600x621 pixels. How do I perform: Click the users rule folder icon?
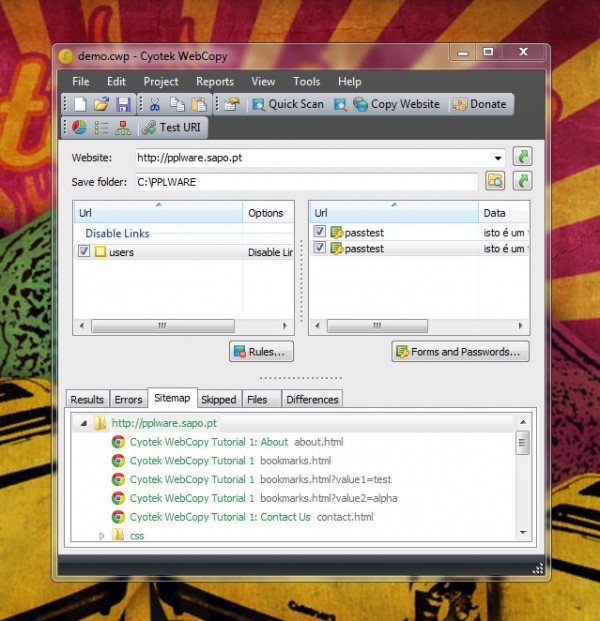(x=101, y=252)
